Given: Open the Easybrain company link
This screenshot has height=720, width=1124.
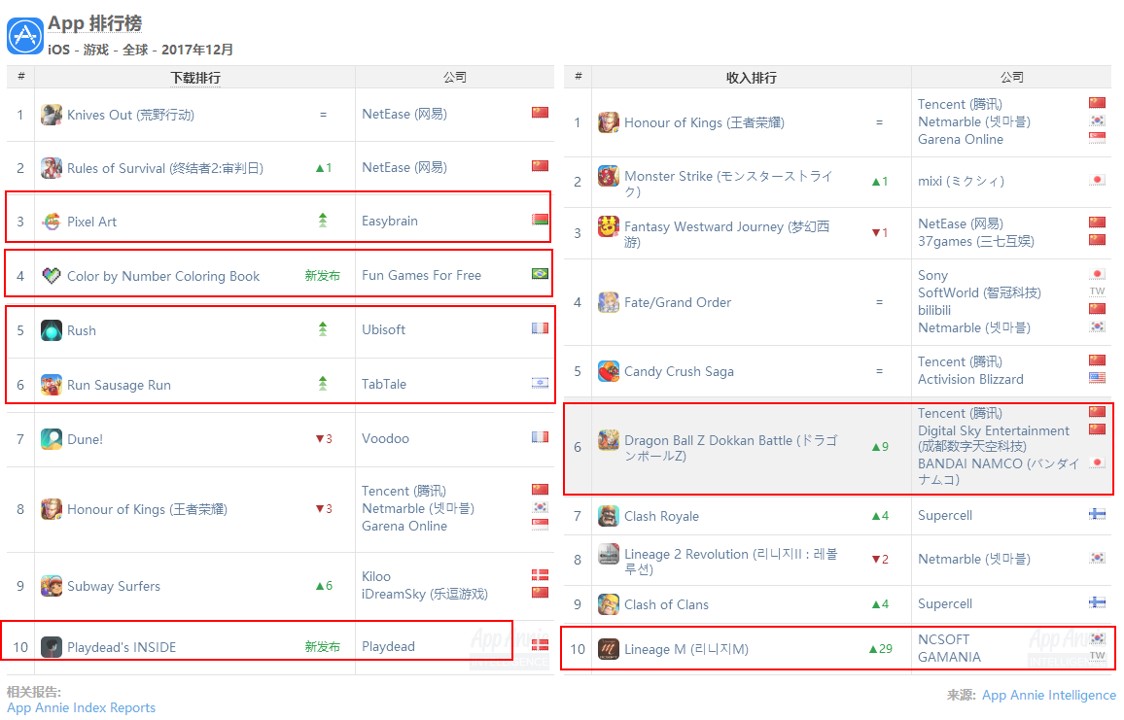Looking at the screenshot, I should tap(389, 221).
